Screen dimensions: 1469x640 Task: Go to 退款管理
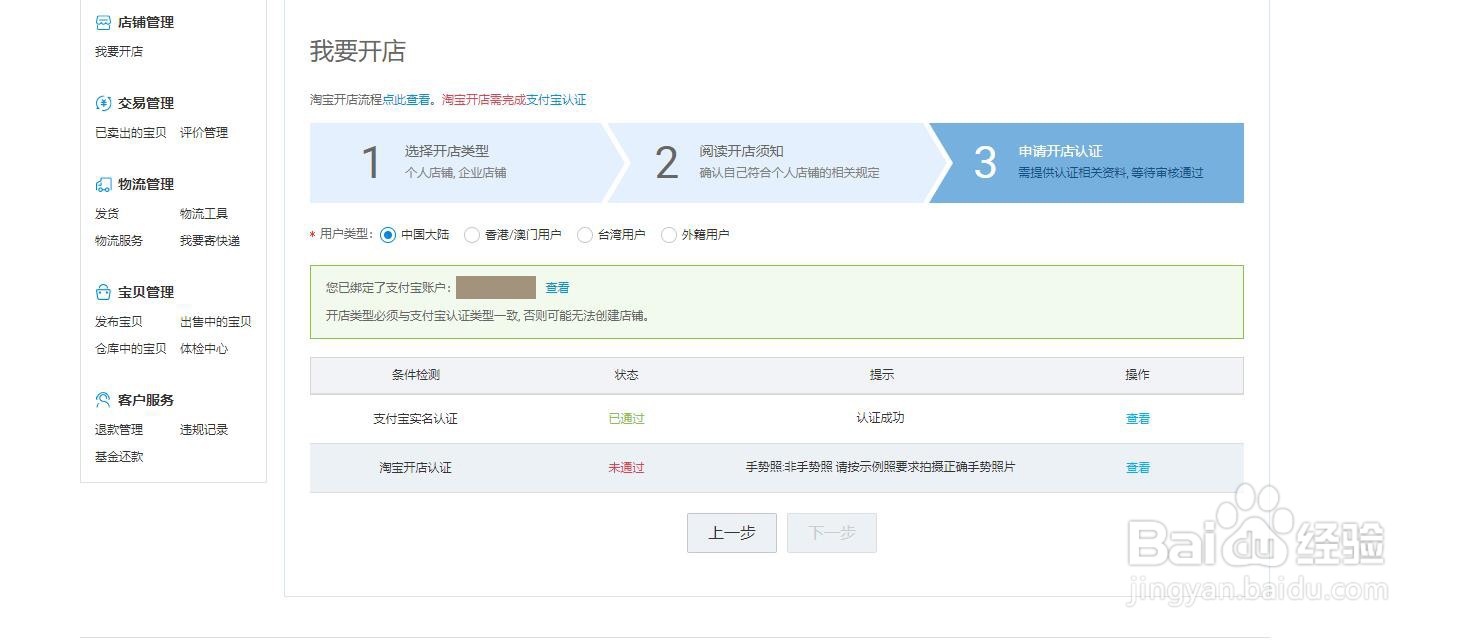[x=119, y=429]
